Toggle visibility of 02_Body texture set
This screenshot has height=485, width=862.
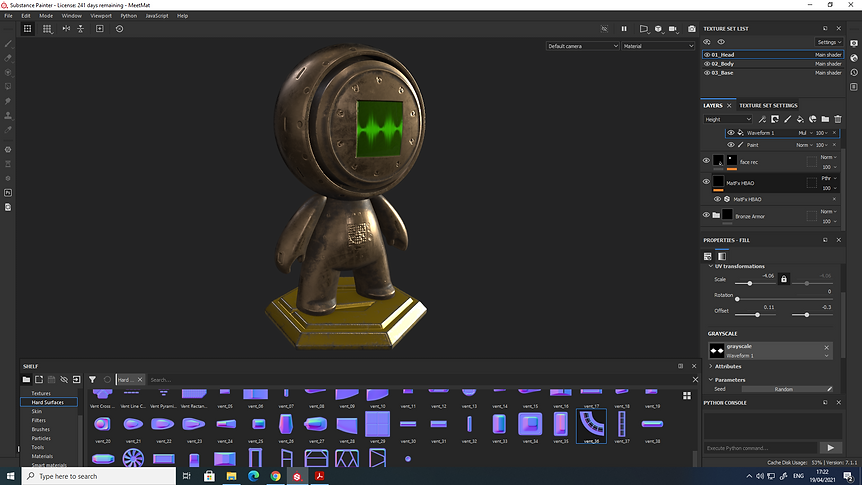pyautogui.click(x=707, y=64)
